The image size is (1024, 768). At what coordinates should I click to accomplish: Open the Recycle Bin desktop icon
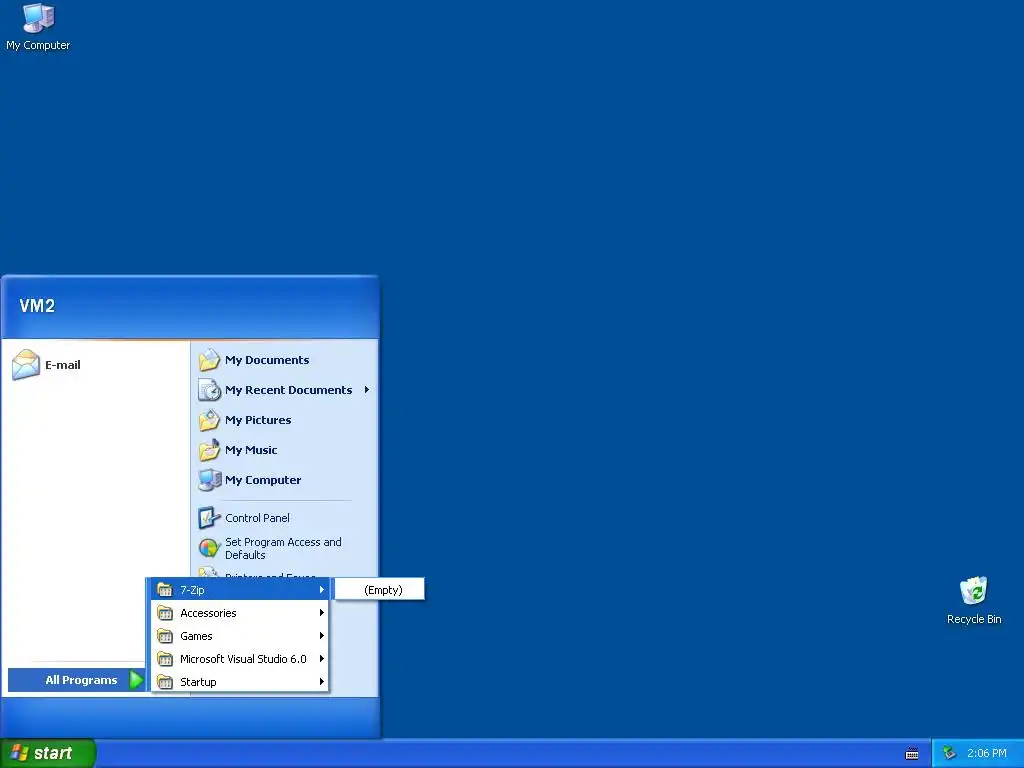(x=974, y=601)
